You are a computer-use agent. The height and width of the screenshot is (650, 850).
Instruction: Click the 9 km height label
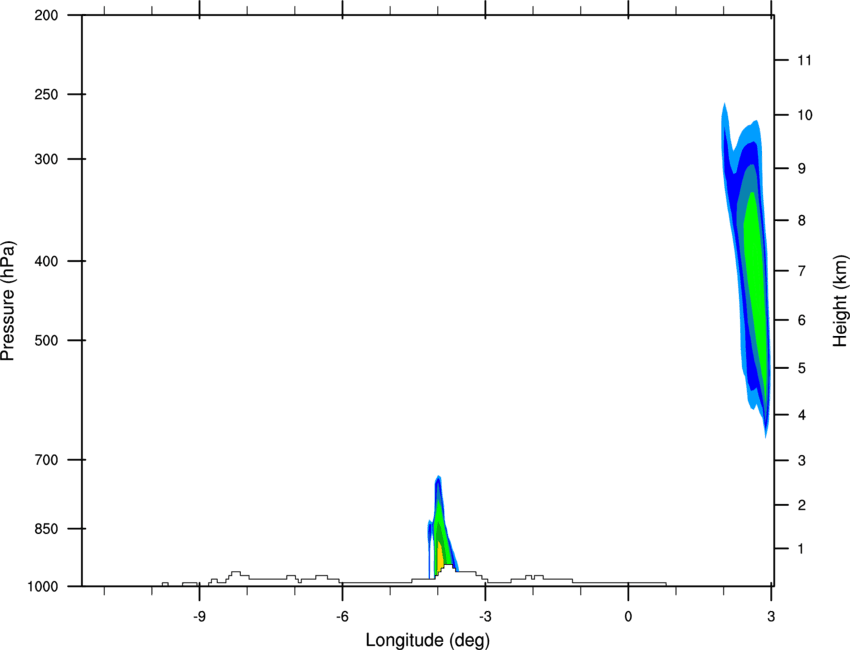coord(802,168)
